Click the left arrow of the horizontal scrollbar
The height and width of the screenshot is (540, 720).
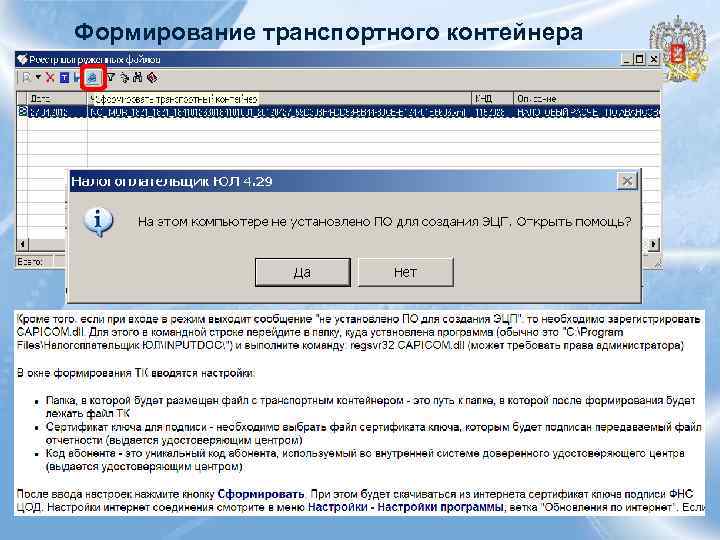pos(22,244)
